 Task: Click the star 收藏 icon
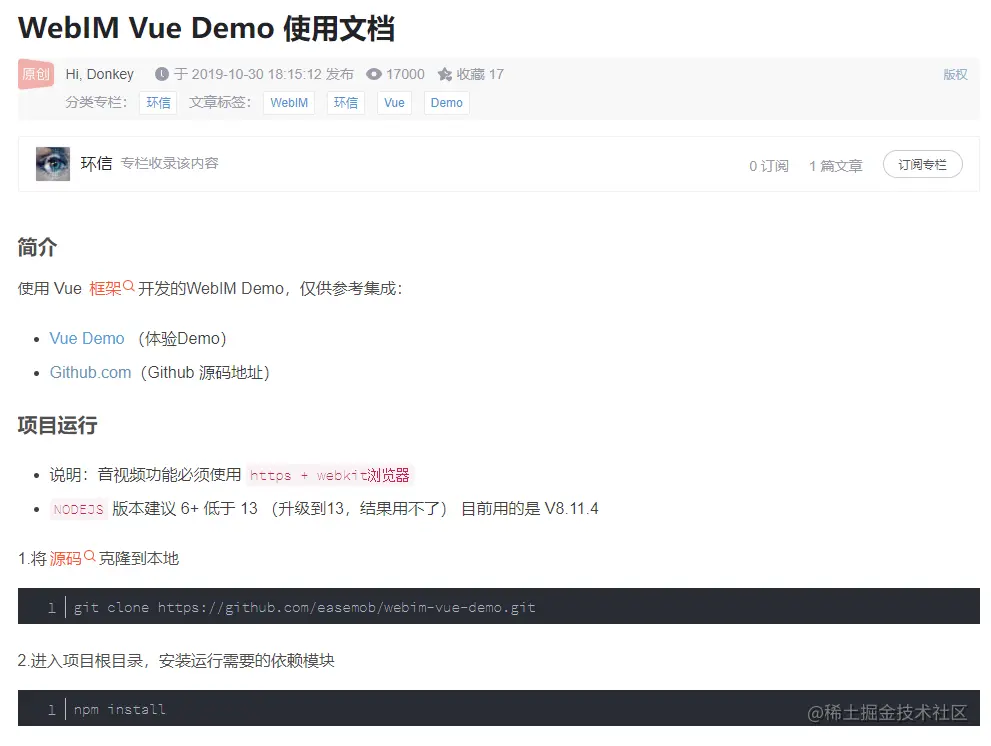click(445, 74)
